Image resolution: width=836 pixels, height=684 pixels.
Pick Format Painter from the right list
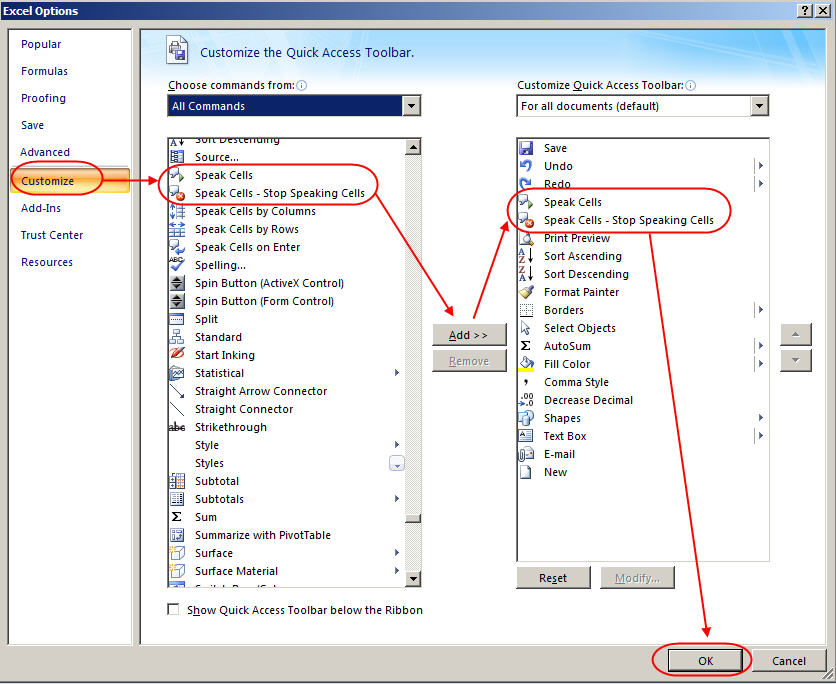[x=585, y=292]
